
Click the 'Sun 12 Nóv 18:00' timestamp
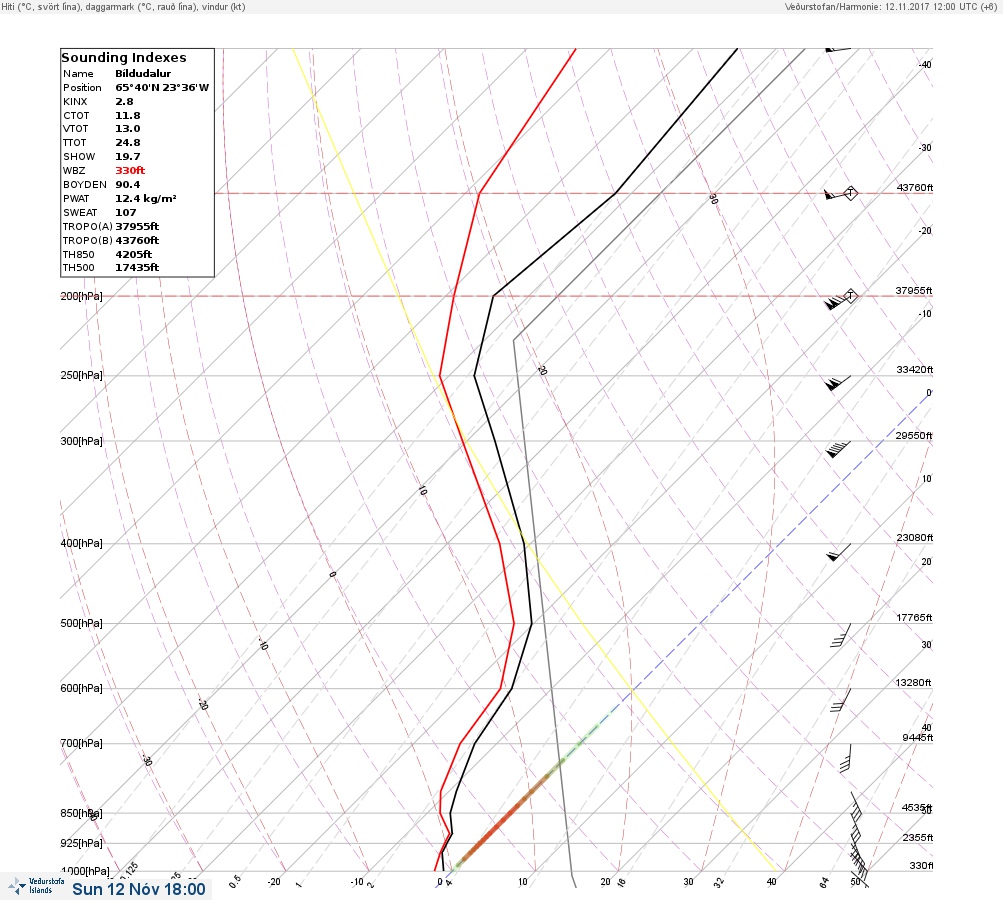click(x=139, y=889)
